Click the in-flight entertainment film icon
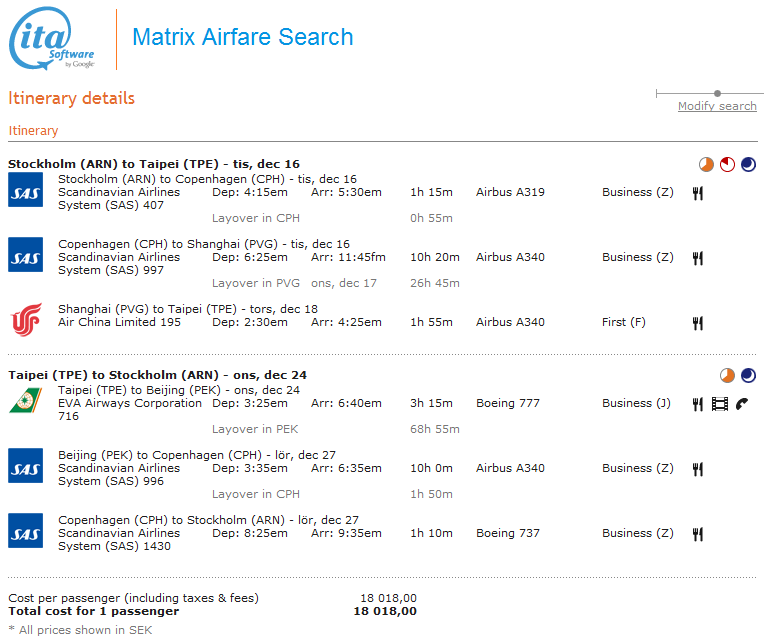The image size is (764, 637). [x=719, y=404]
